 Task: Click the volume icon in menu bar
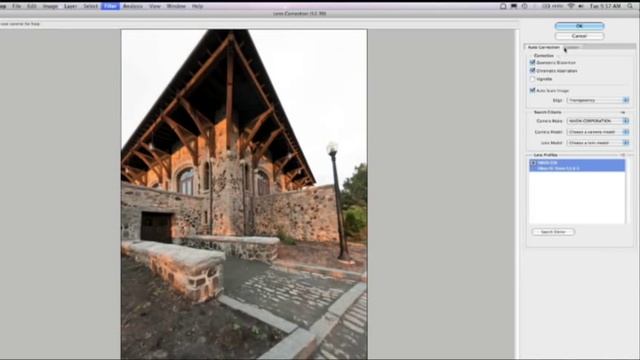581,6
